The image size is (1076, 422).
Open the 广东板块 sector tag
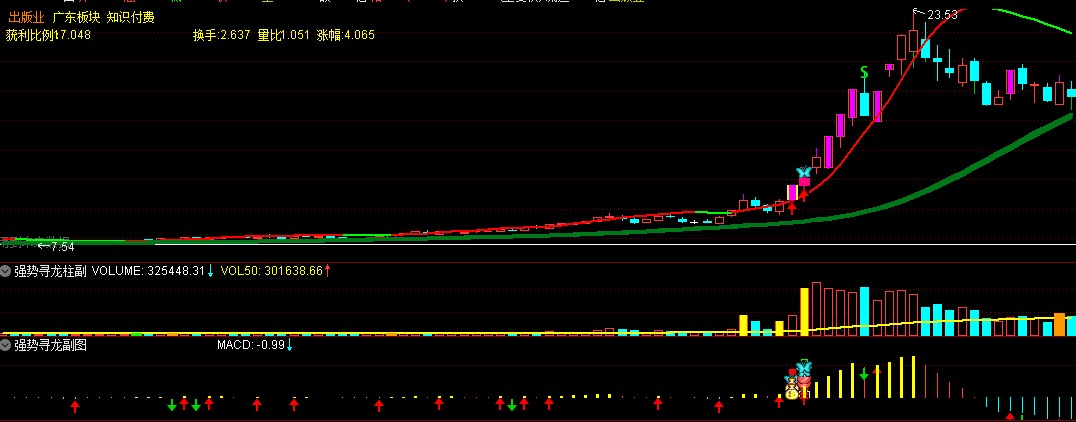click(75, 17)
